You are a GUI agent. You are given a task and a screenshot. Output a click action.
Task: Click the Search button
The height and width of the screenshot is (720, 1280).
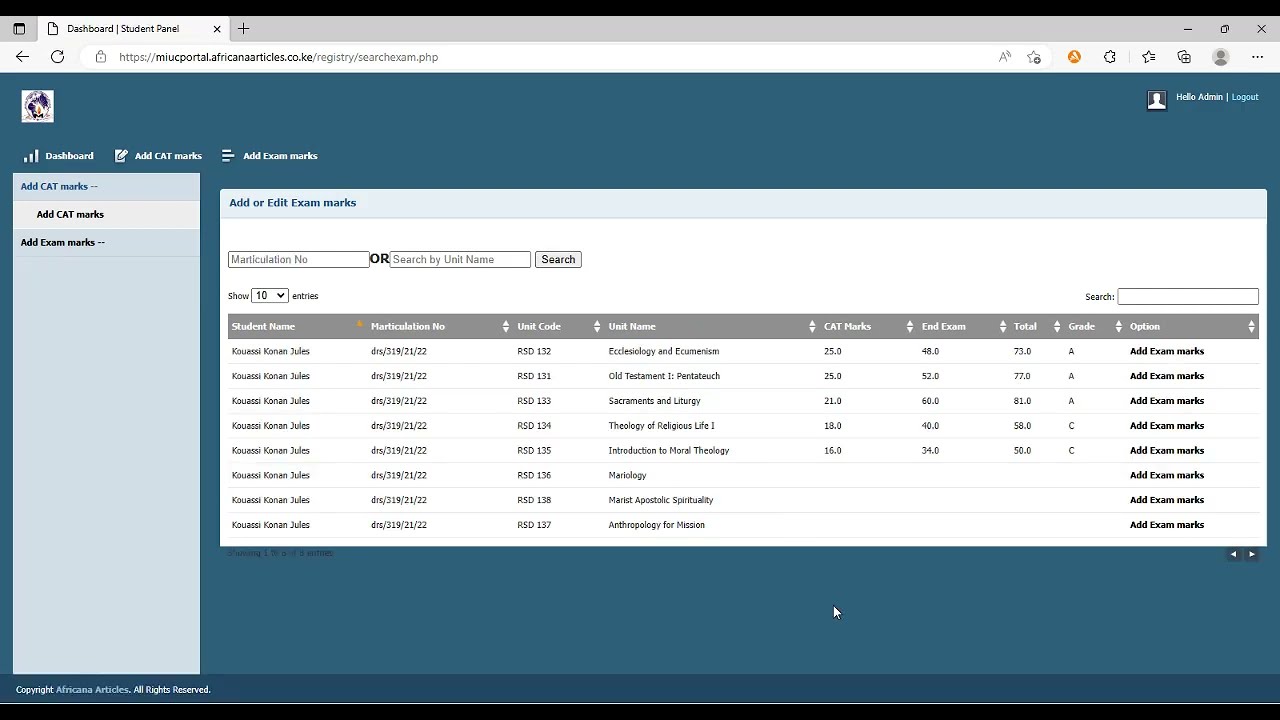click(x=558, y=259)
